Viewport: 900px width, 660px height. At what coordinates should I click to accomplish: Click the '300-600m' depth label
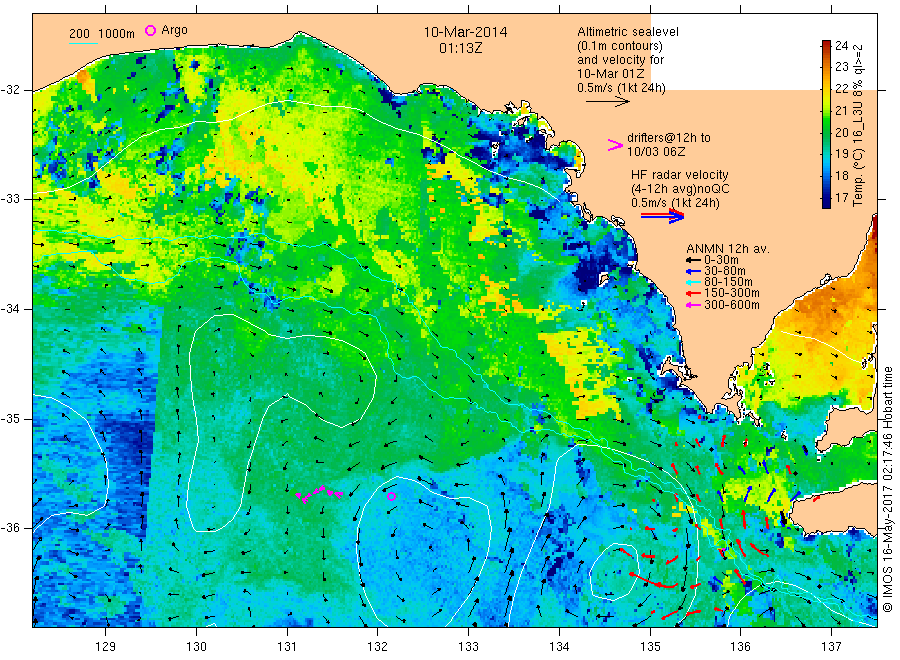[x=731, y=305]
